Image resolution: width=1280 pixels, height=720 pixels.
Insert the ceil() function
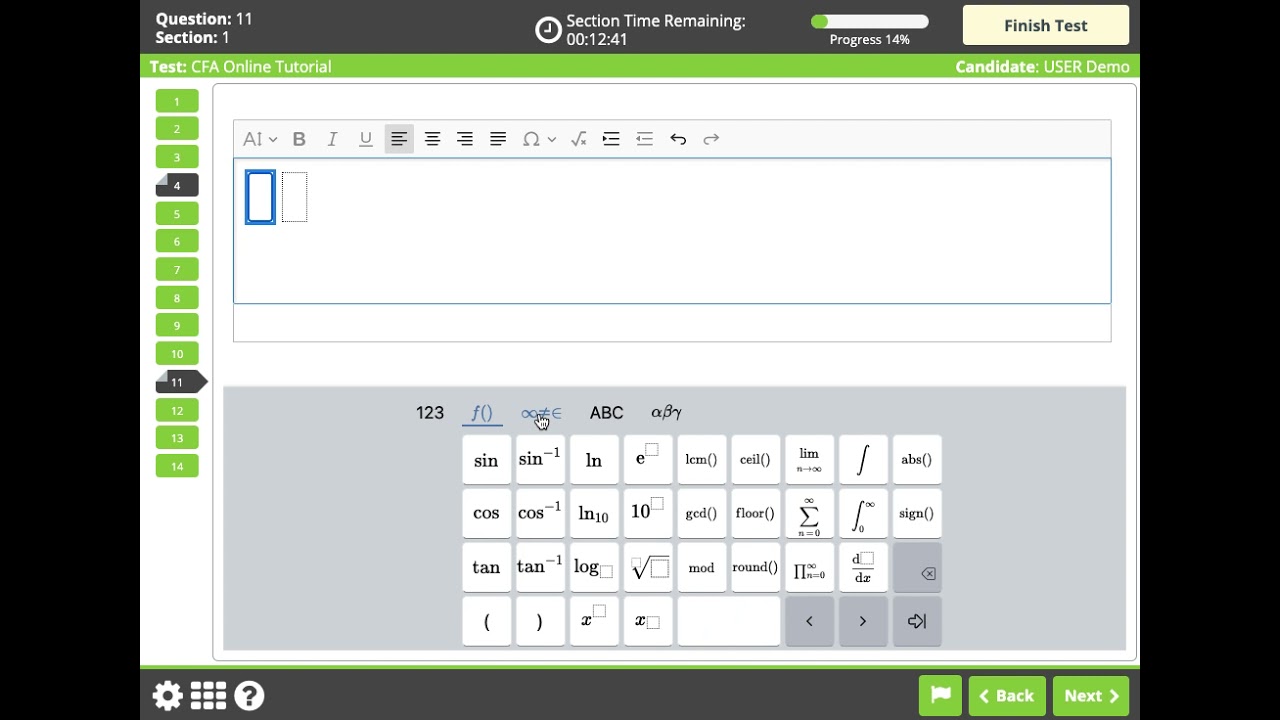[x=755, y=460]
